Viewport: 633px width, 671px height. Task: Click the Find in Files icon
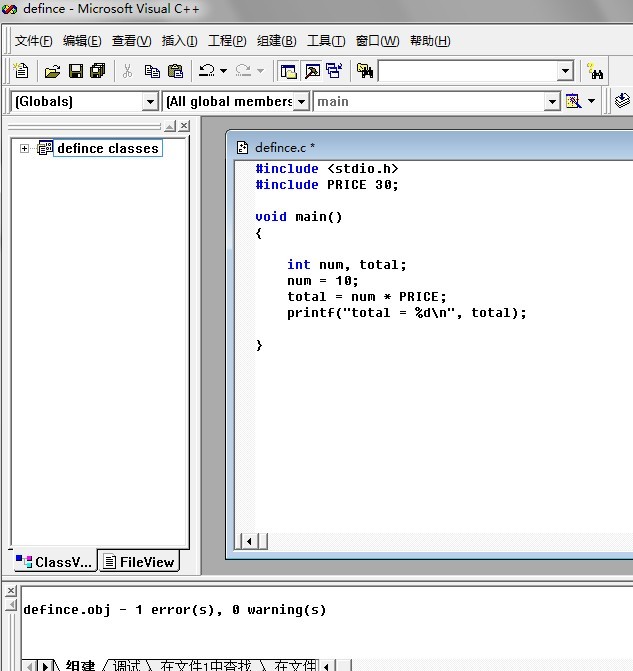pyautogui.click(x=365, y=71)
